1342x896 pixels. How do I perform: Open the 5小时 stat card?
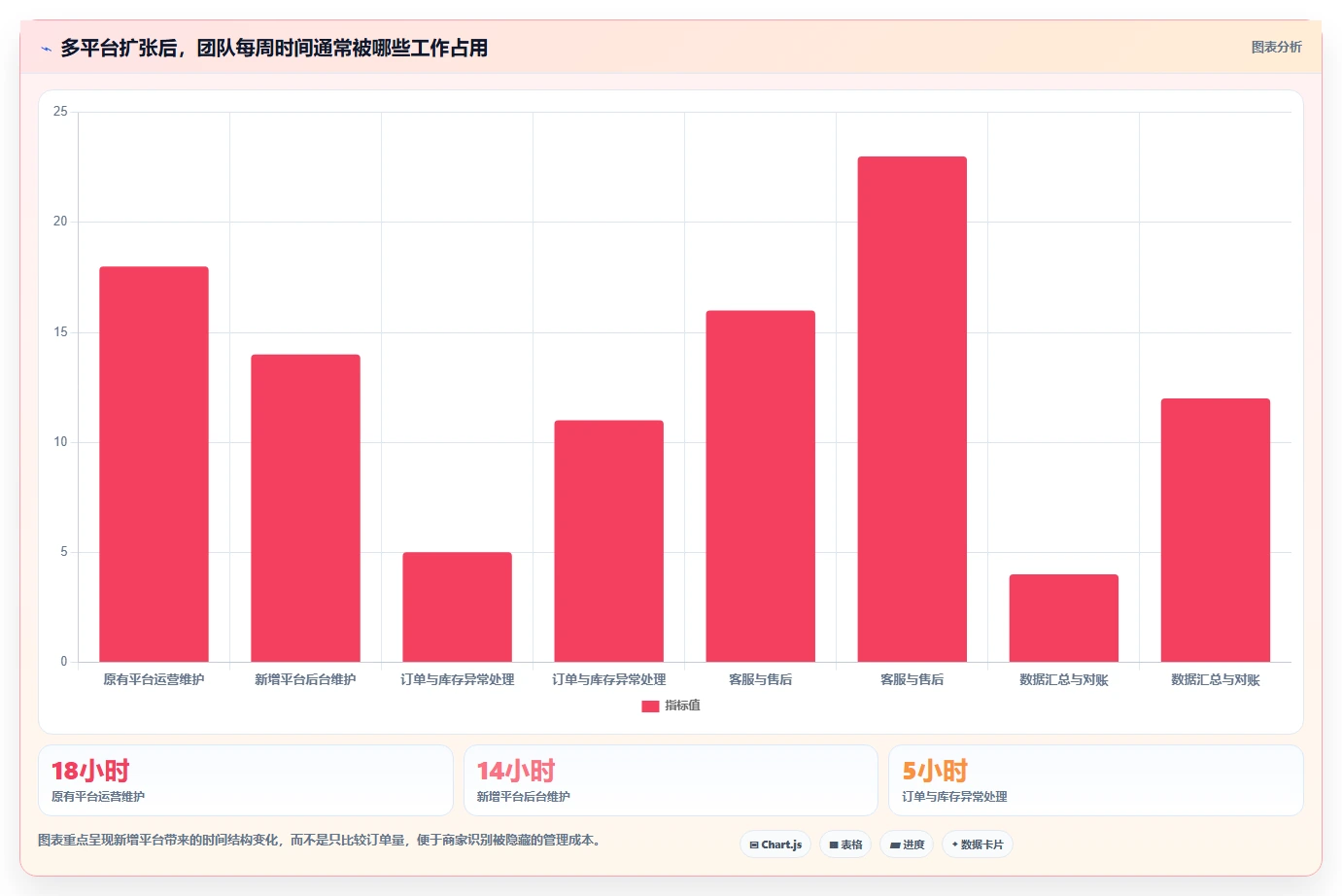click(x=1096, y=780)
